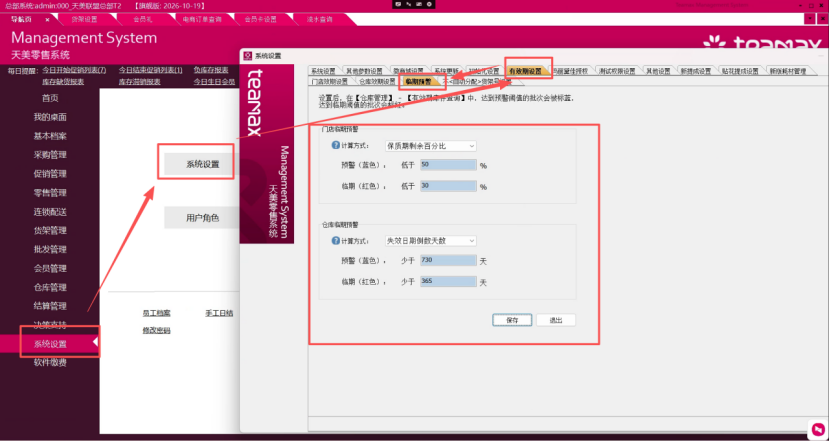Click the 退出 button
The height and width of the screenshot is (441, 829).
click(556, 320)
